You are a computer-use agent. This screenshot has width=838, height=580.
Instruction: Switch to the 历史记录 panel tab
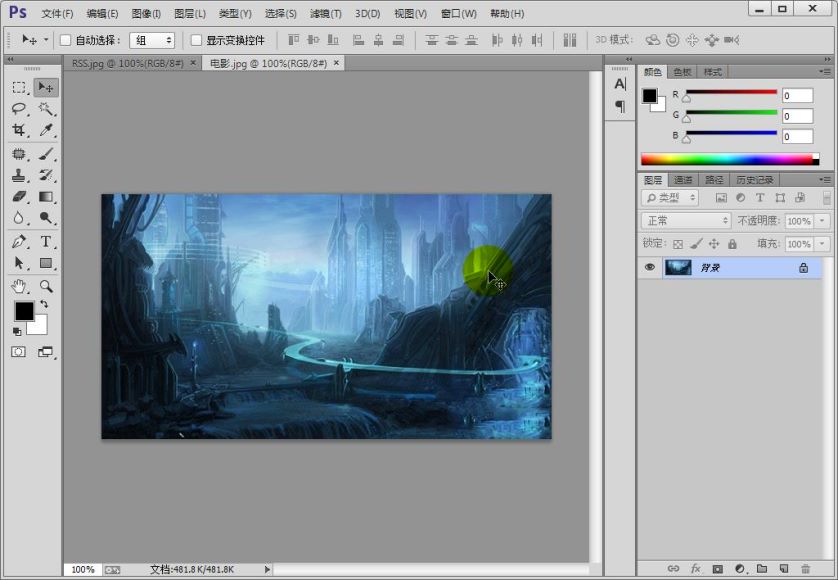click(755, 180)
